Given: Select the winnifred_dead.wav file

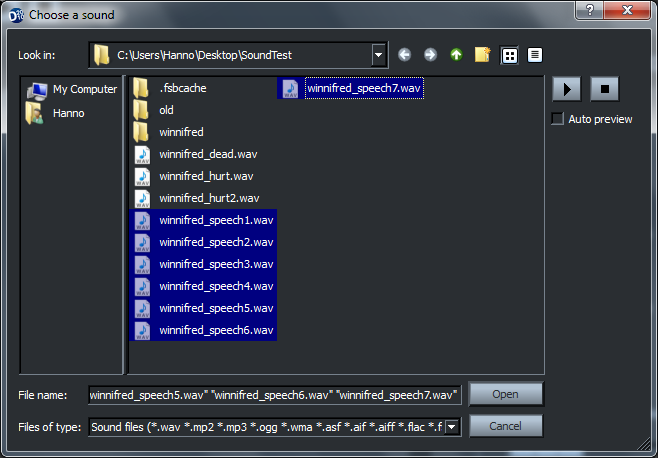Looking at the screenshot, I should tap(208, 154).
